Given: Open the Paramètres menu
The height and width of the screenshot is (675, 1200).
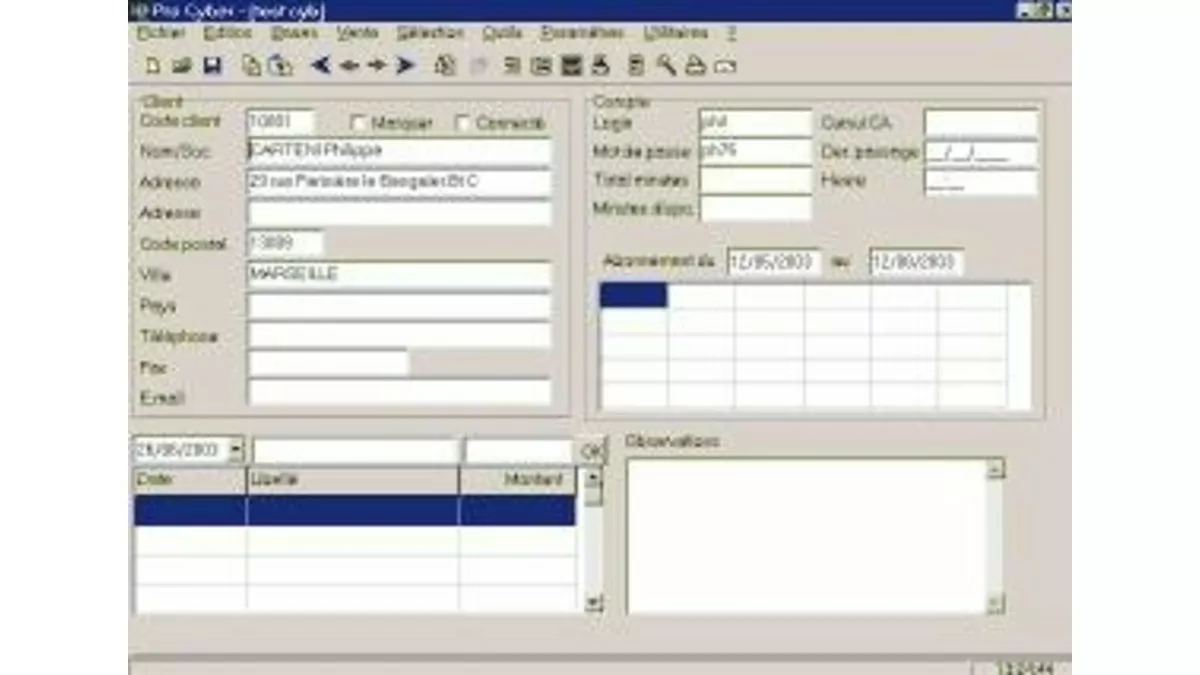Looking at the screenshot, I should pyautogui.click(x=582, y=33).
